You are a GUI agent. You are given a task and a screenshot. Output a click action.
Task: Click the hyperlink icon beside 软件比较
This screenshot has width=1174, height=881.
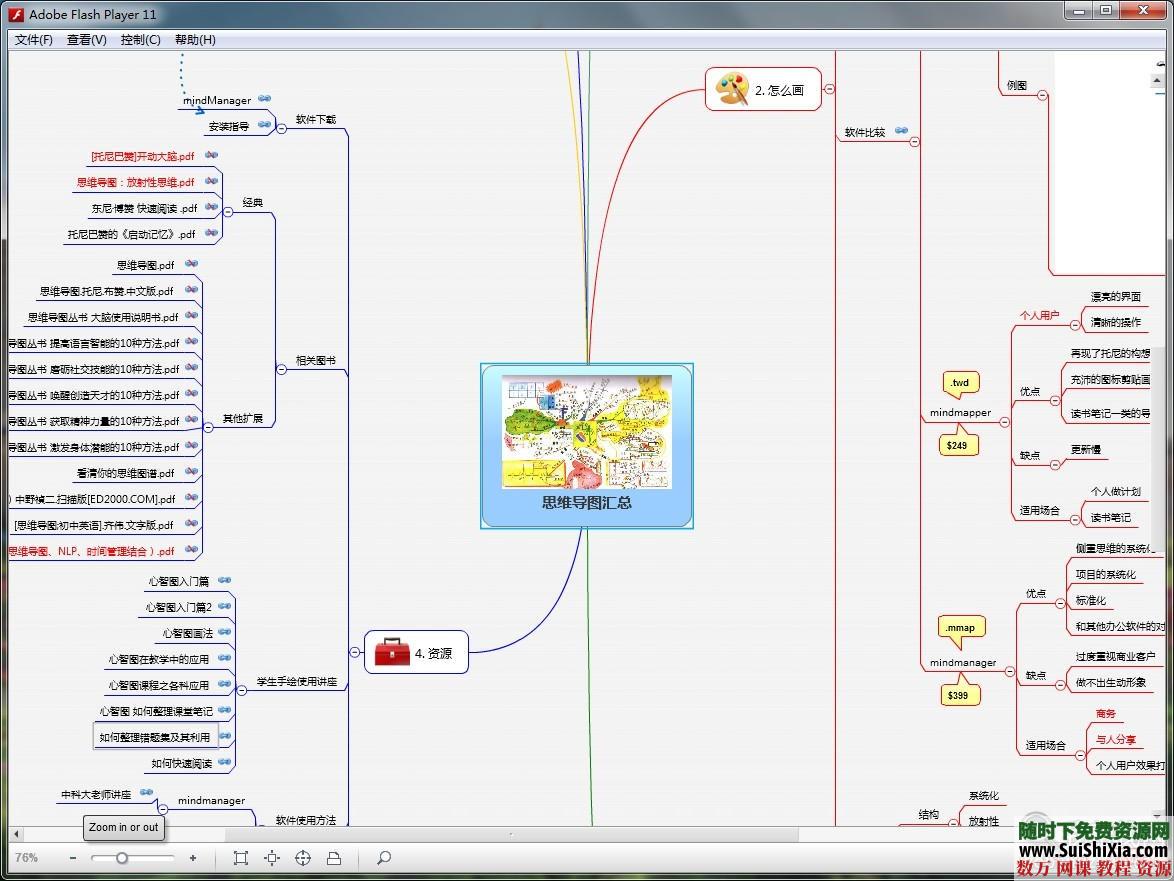tap(901, 131)
